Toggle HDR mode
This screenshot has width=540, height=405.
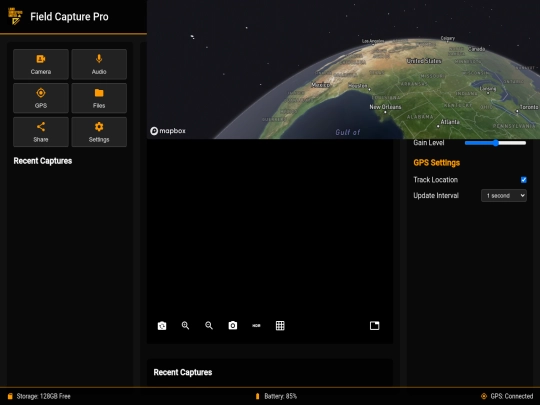(x=256, y=325)
